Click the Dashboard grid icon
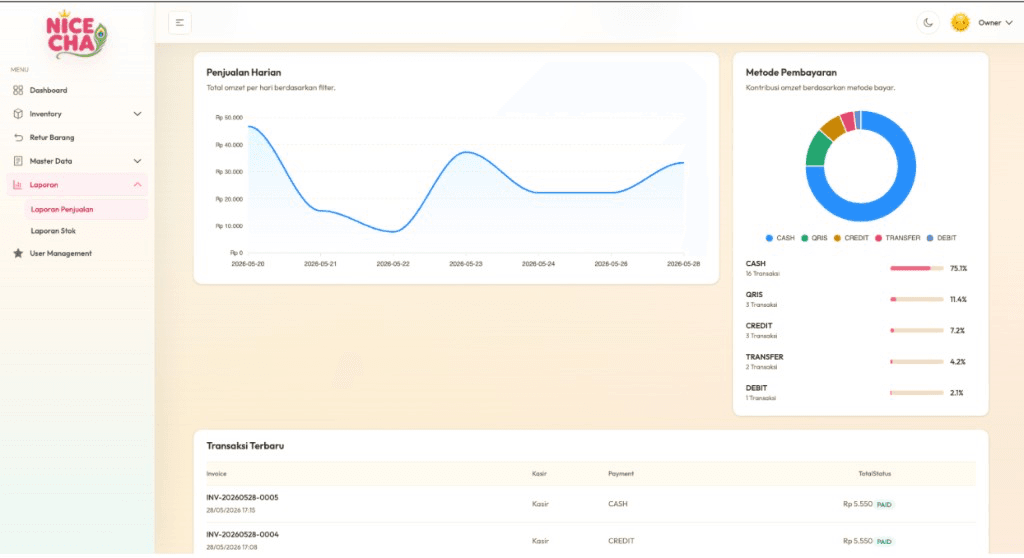Screen dimensions: 1024x558 pyautogui.click(x=18, y=90)
